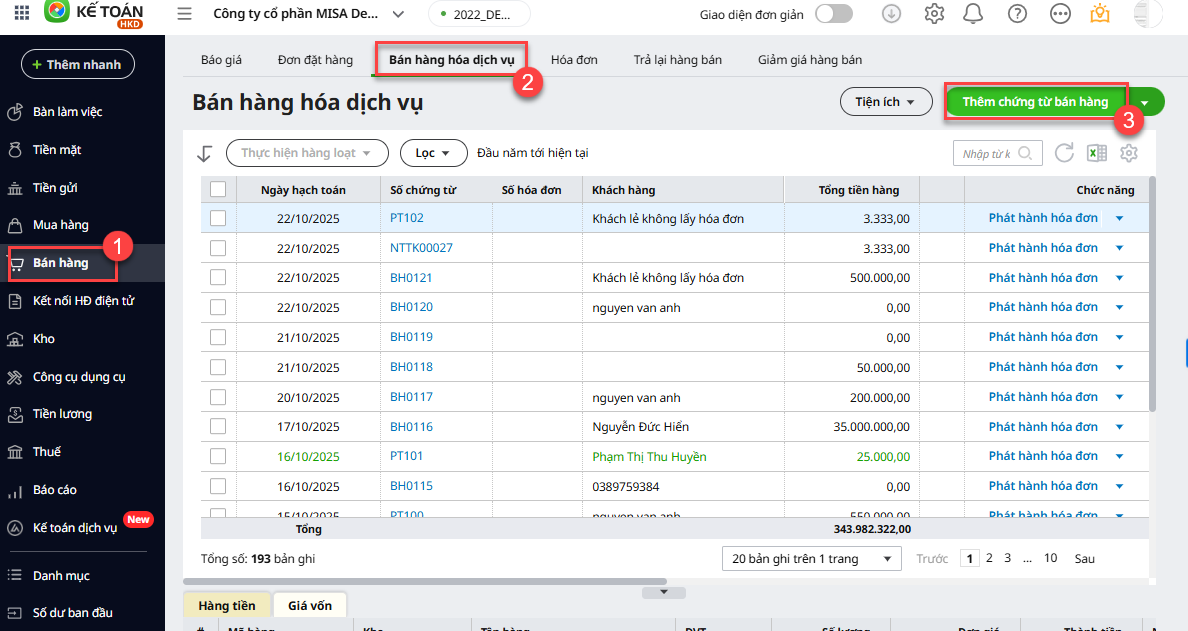This screenshot has width=1188, height=631.
Task: Tick the checkbox for row PT102
Action: tap(218, 218)
